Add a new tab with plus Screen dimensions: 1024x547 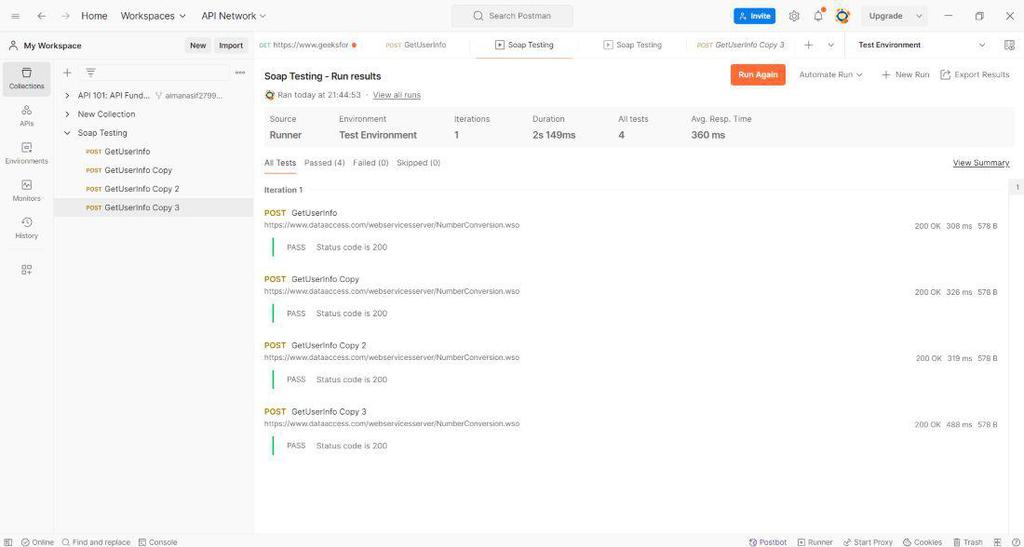pos(808,45)
